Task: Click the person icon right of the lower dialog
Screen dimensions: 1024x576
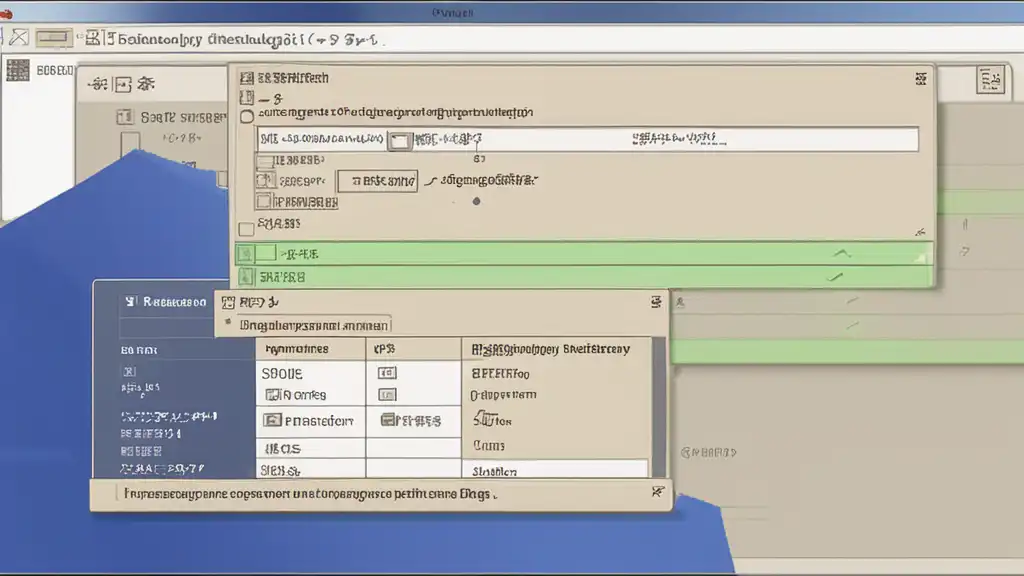Action: point(680,302)
